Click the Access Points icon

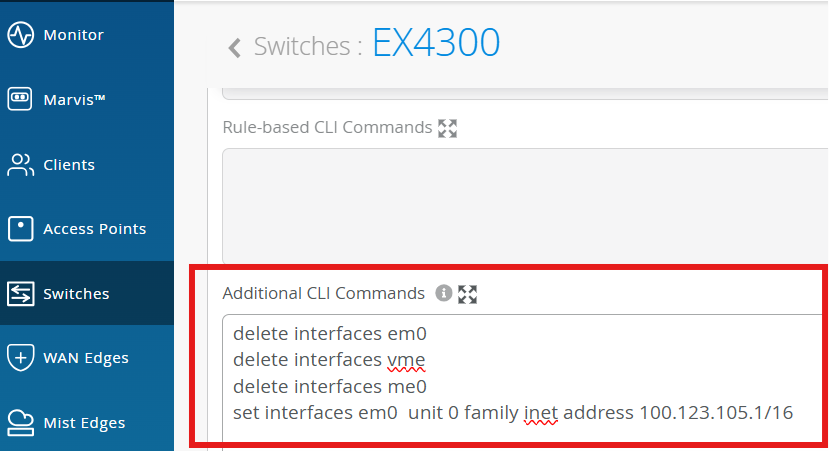click(20, 229)
